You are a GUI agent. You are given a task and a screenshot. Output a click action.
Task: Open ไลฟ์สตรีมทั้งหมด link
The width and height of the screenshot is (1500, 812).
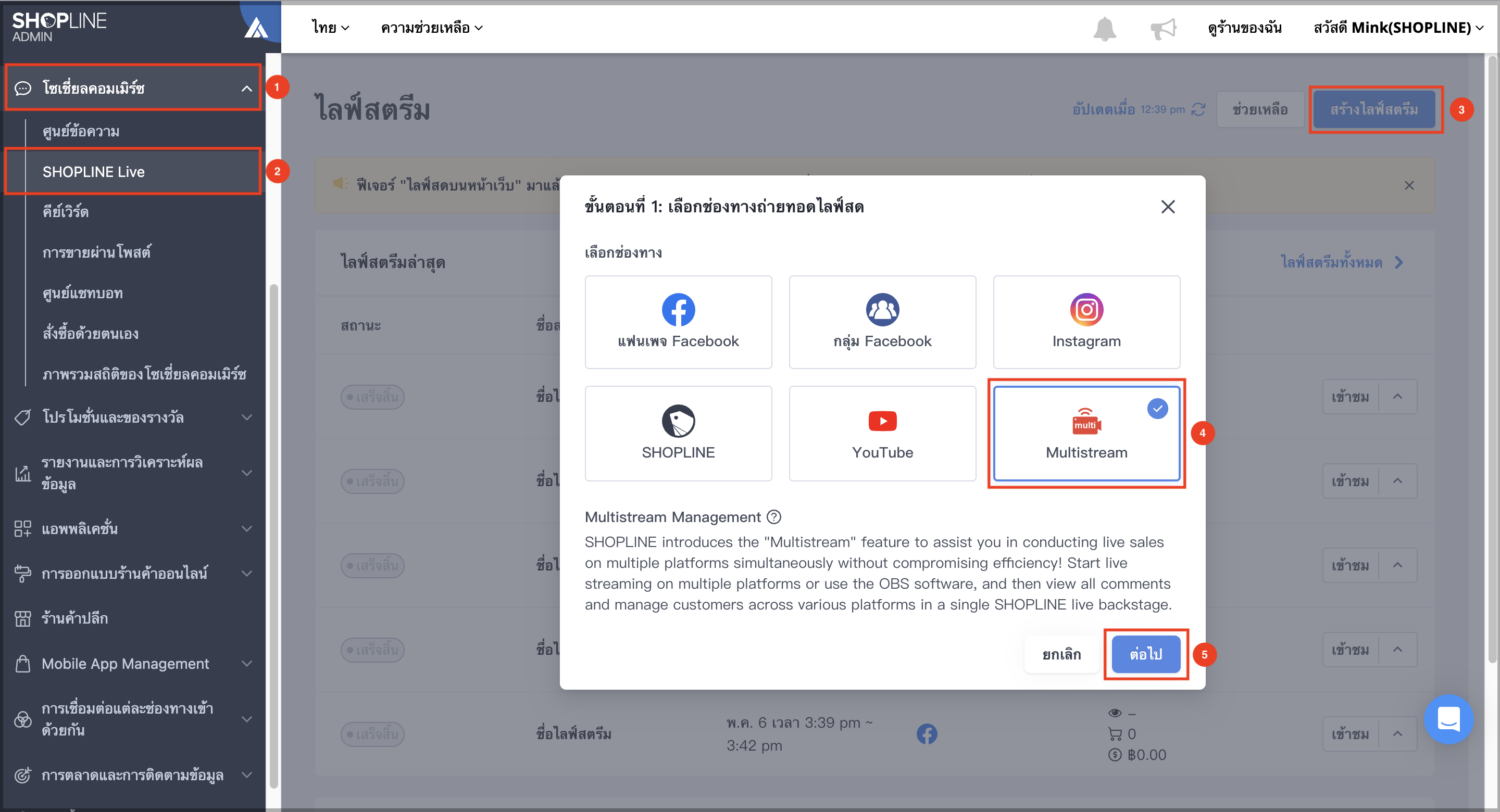(1342, 262)
